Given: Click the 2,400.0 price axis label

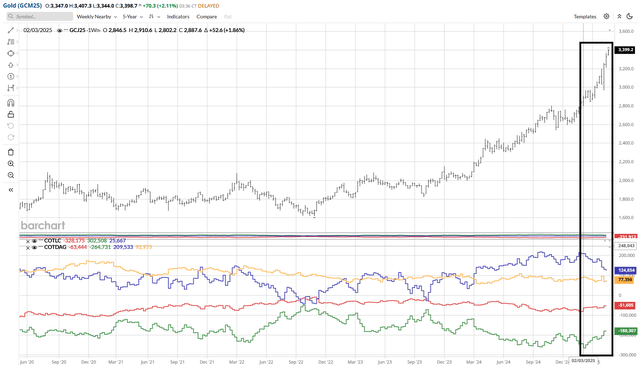Looking at the screenshot, I should tap(626, 143).
